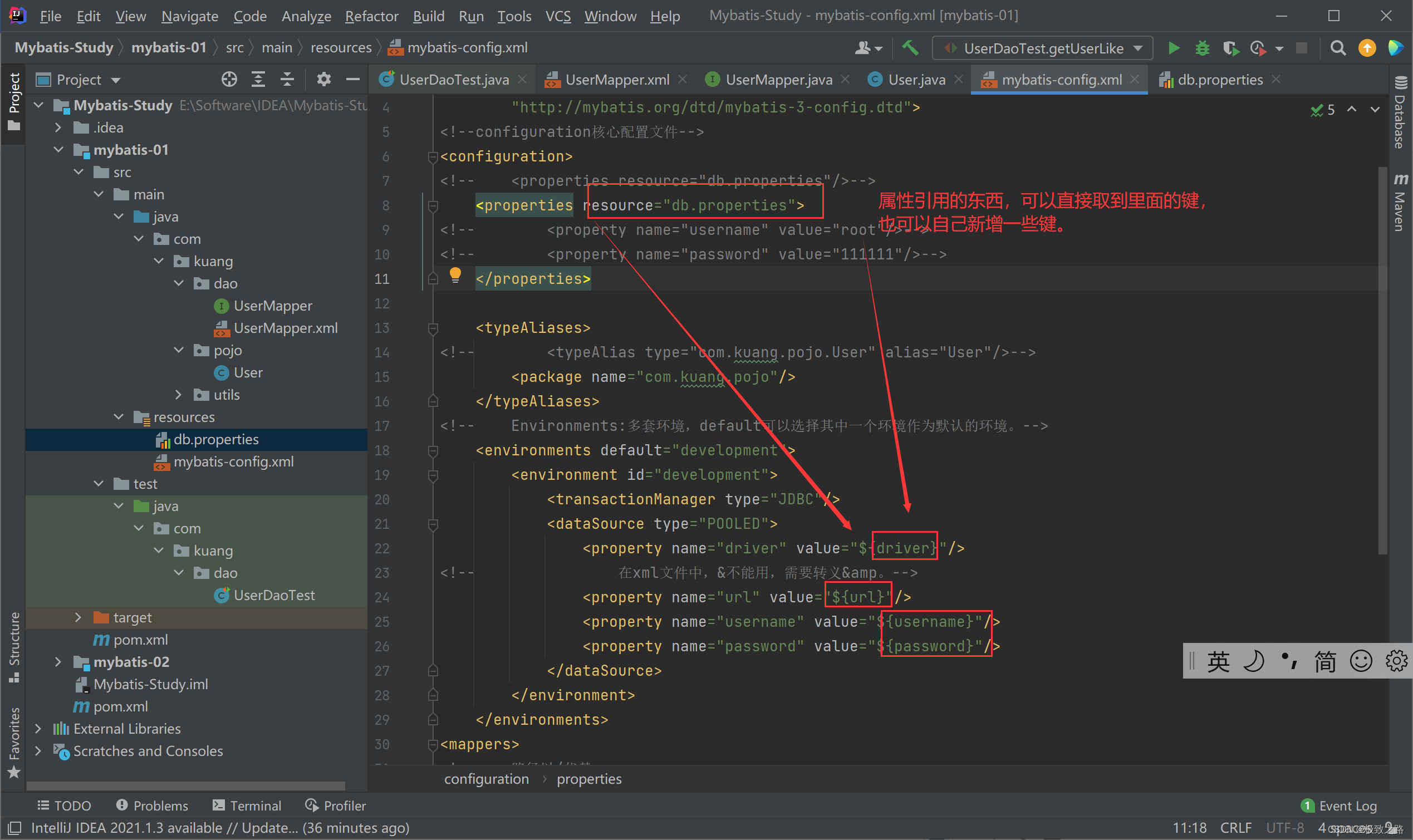Viewport: 1413px width, 840px height.
Task: Open Project panel settings gear
Action: coord(324,79)
